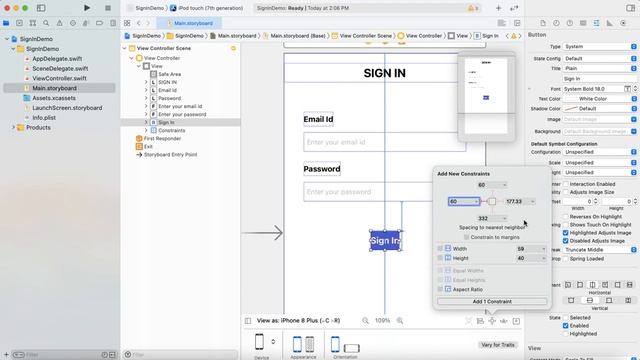Open the State Config dropdown
The width and height of the screenshot is (640, 360).
coord(600,58)
